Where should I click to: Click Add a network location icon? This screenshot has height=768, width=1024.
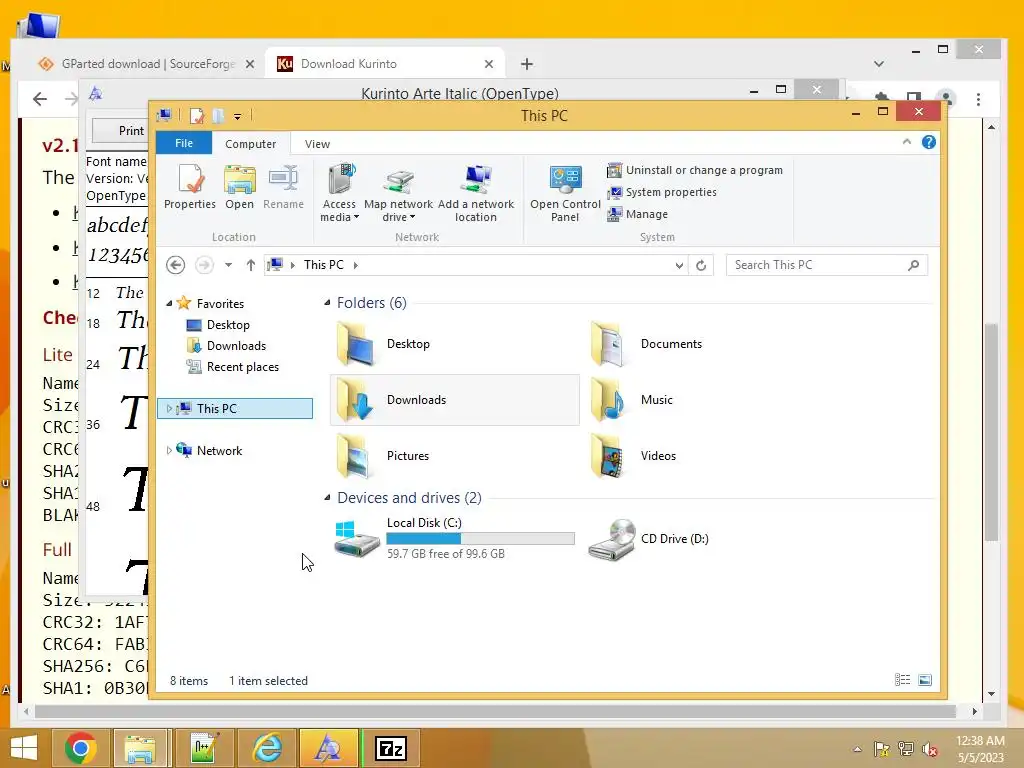(x=476, y=193)
